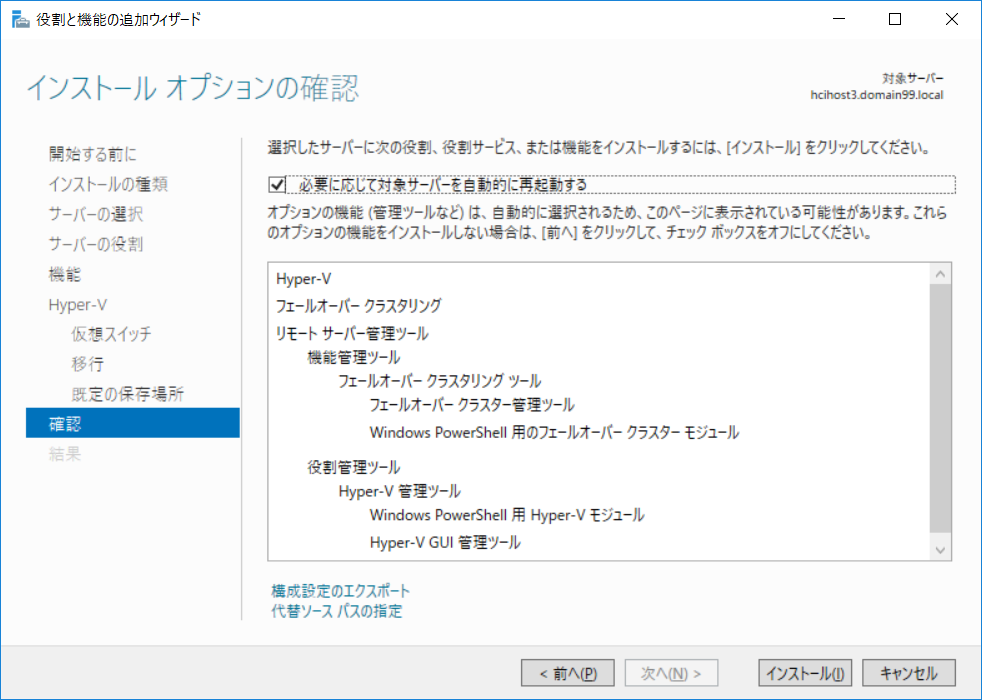Click scroll up arrow of feature list
This screenshot has width=982, height=700.
pyautogui.click(x=940, y=274)
